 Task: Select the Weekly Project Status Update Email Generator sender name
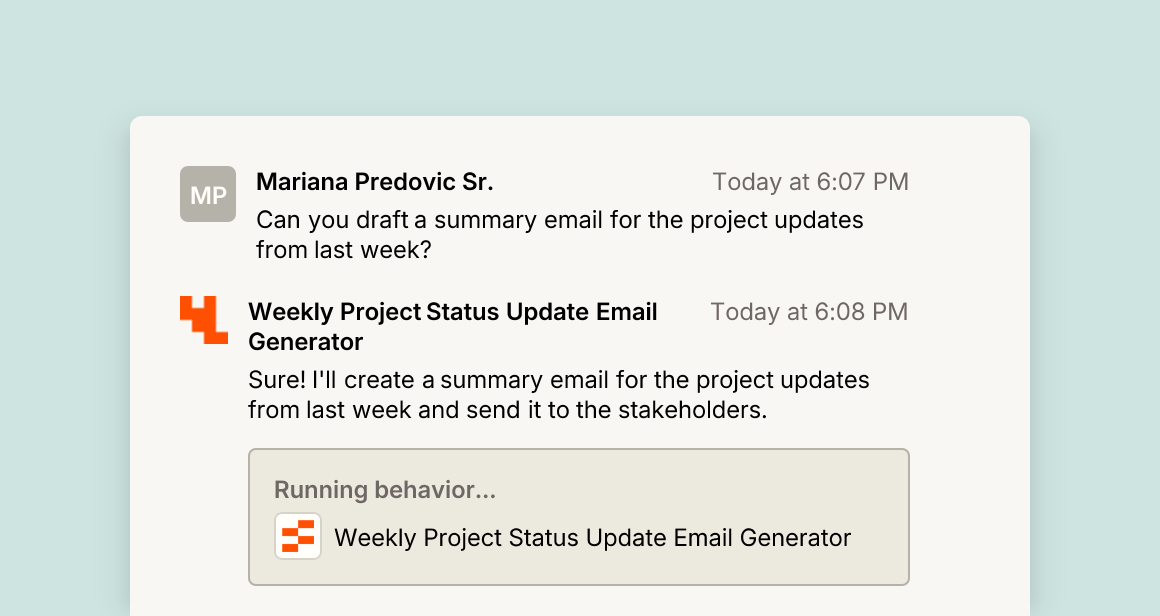pos(453,327)
